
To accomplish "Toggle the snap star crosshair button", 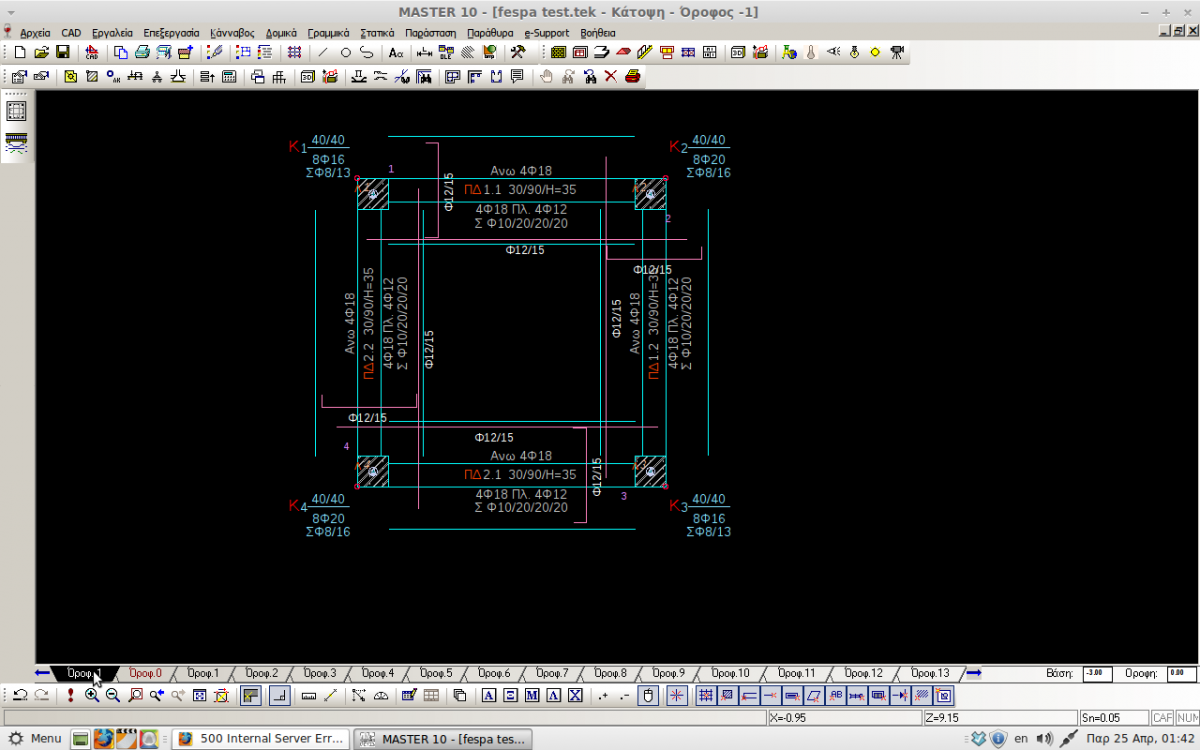I will coord(677,696).
